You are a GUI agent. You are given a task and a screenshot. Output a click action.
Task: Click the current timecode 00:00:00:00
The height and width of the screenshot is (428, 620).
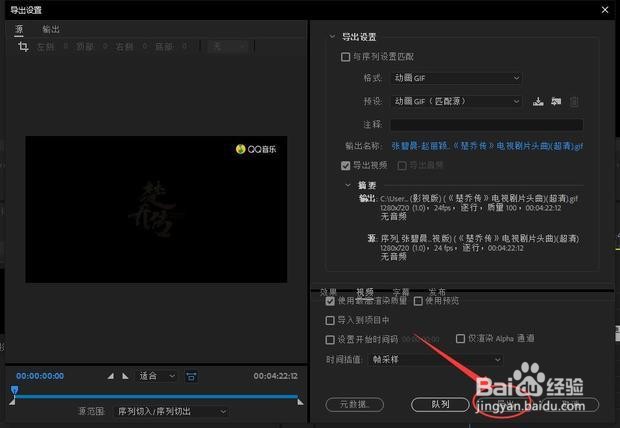pos(40,376)
